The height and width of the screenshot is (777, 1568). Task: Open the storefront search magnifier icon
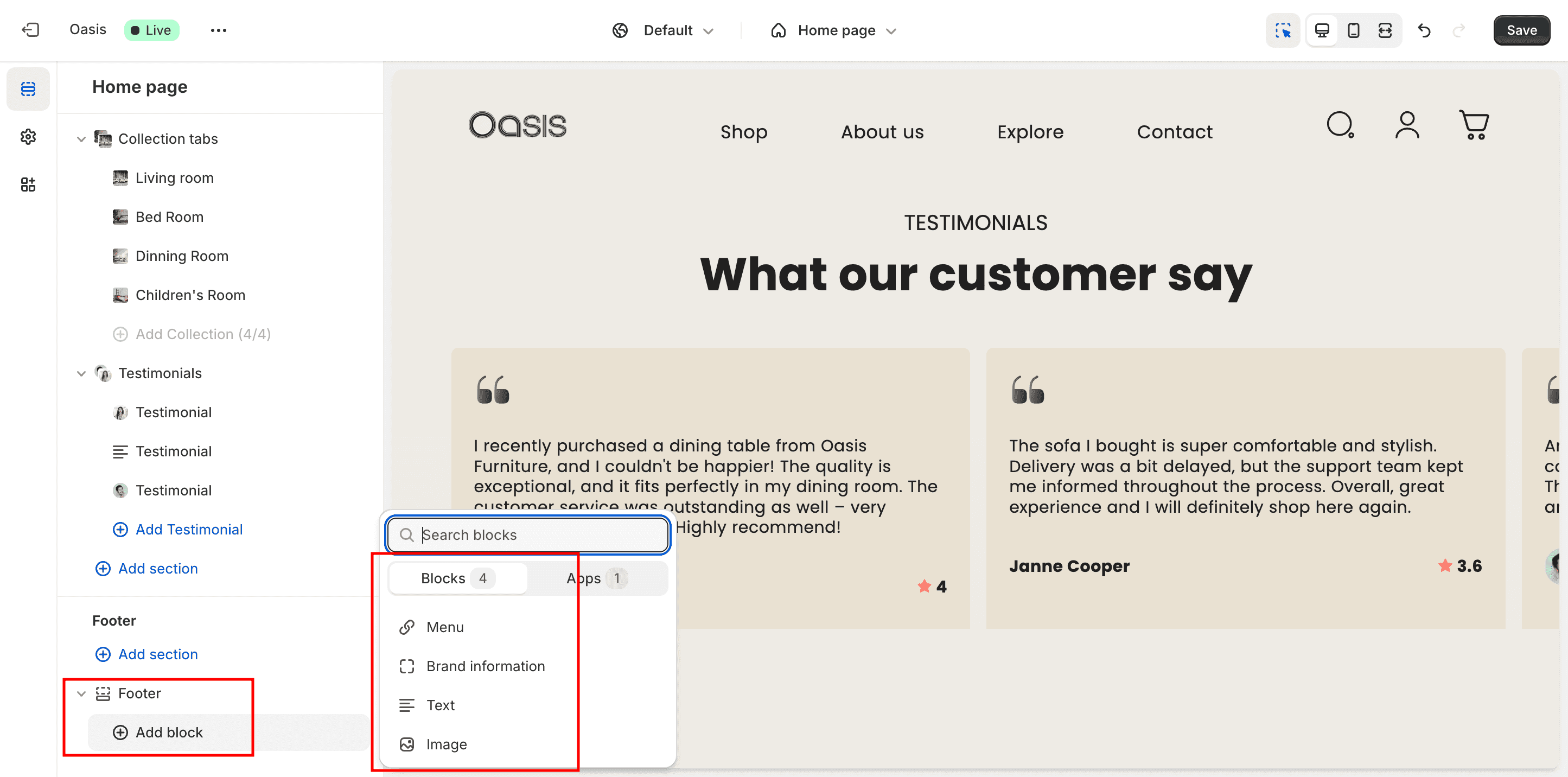[x=1340, y=125]
